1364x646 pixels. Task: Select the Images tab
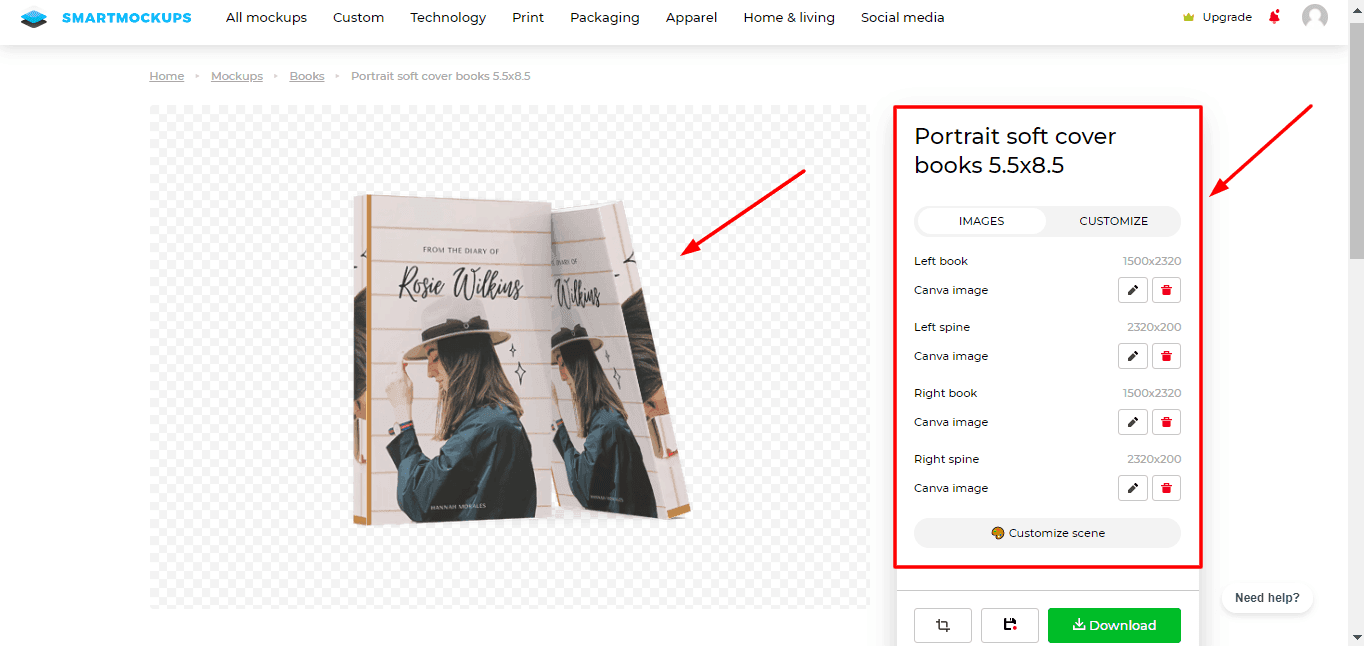[x=981, y=221]
